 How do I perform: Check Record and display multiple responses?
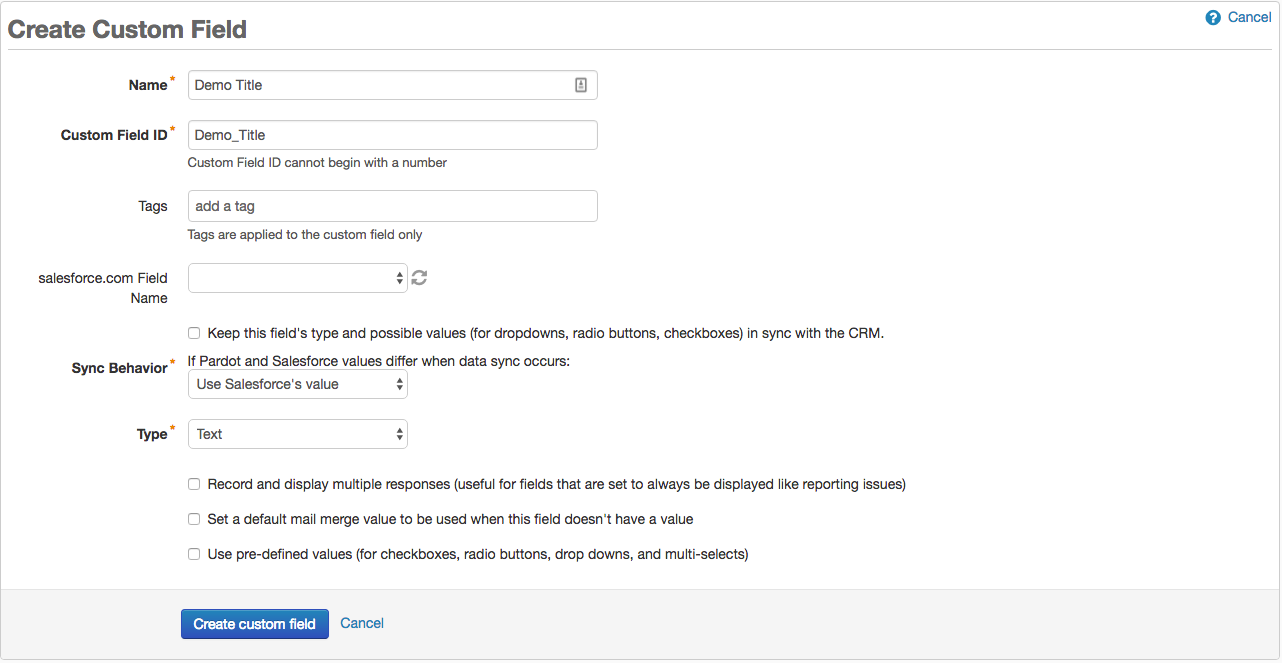click(x=194, y=484)
